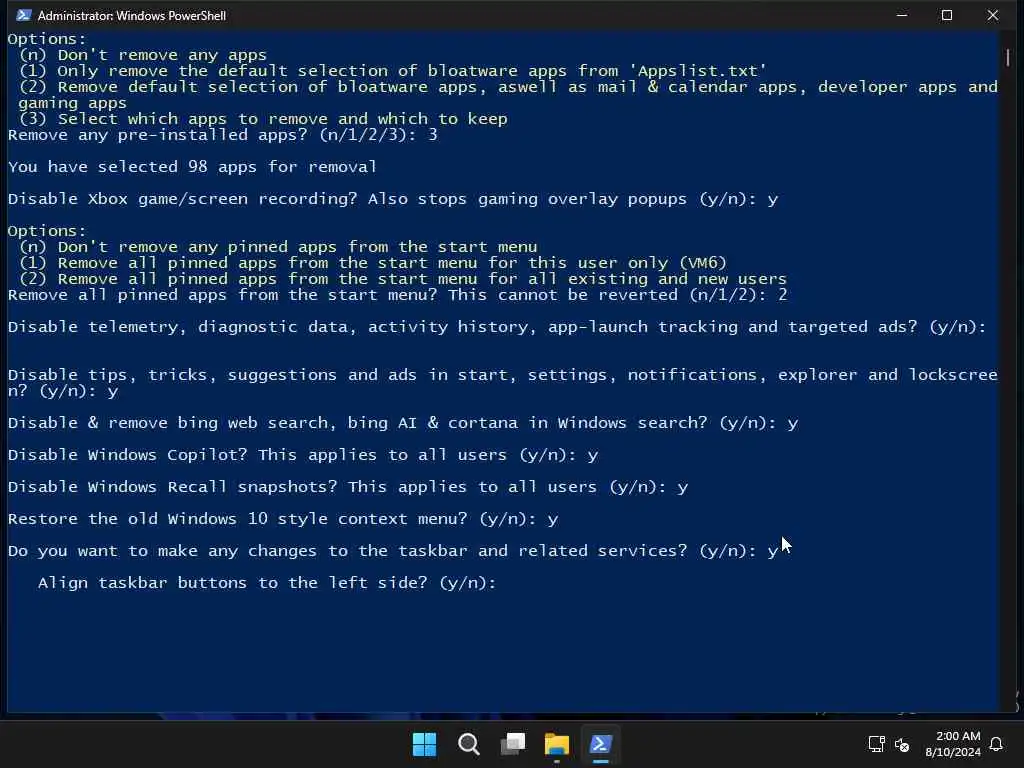This screenshot has width=1024, height=768.
Task: Click the 'Disable & remove bing web search' line
Action: coord(403,423)
